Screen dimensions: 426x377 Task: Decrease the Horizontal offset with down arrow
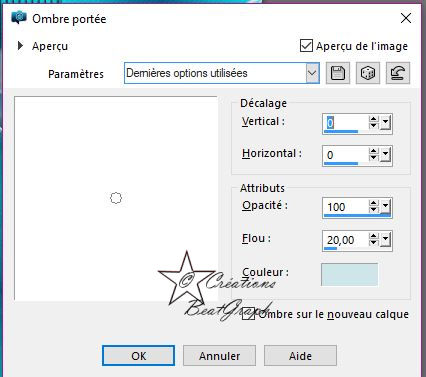[373, 158]
